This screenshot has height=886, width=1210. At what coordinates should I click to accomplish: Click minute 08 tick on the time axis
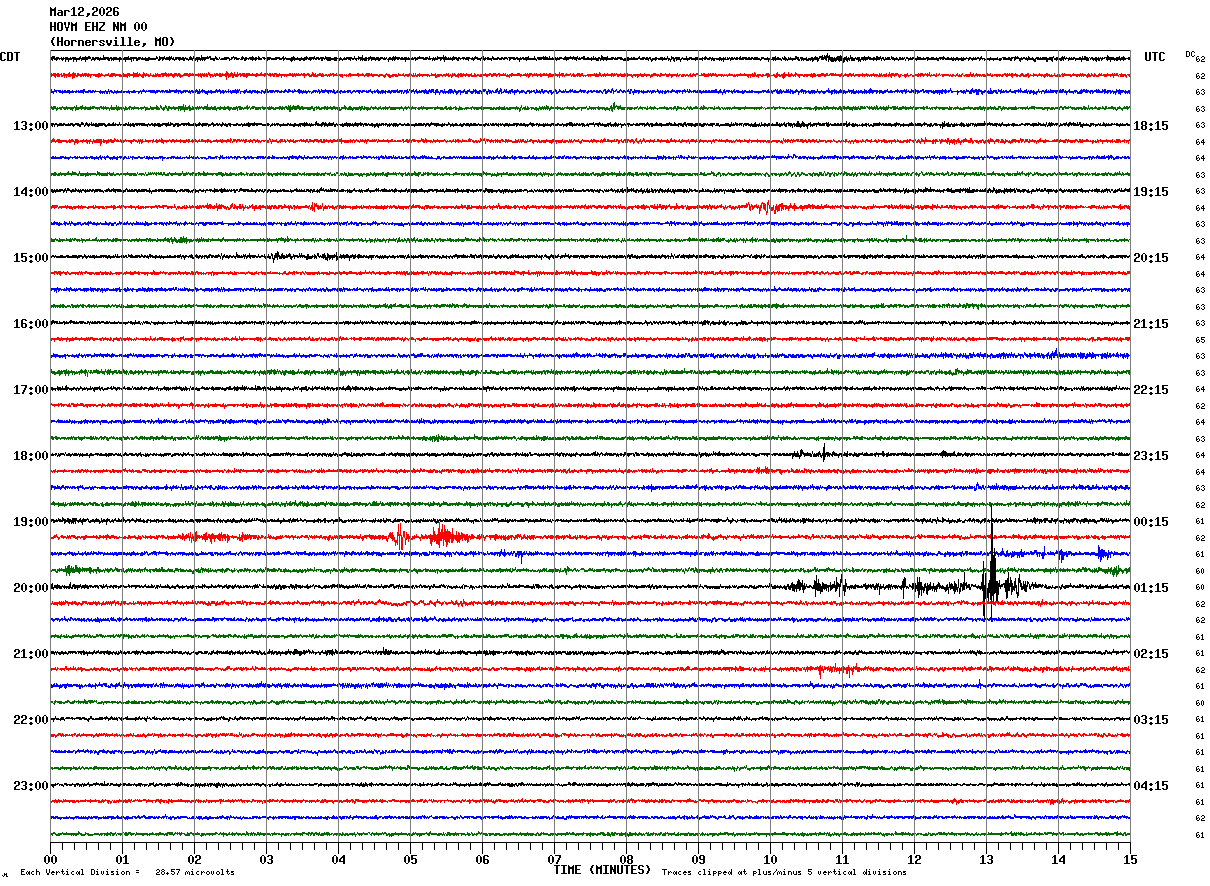coord(626,859)
